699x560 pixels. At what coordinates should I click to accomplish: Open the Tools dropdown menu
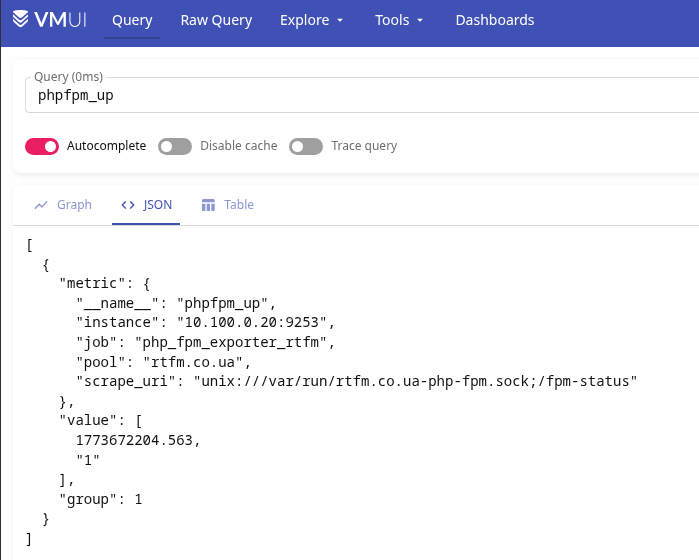399,20
